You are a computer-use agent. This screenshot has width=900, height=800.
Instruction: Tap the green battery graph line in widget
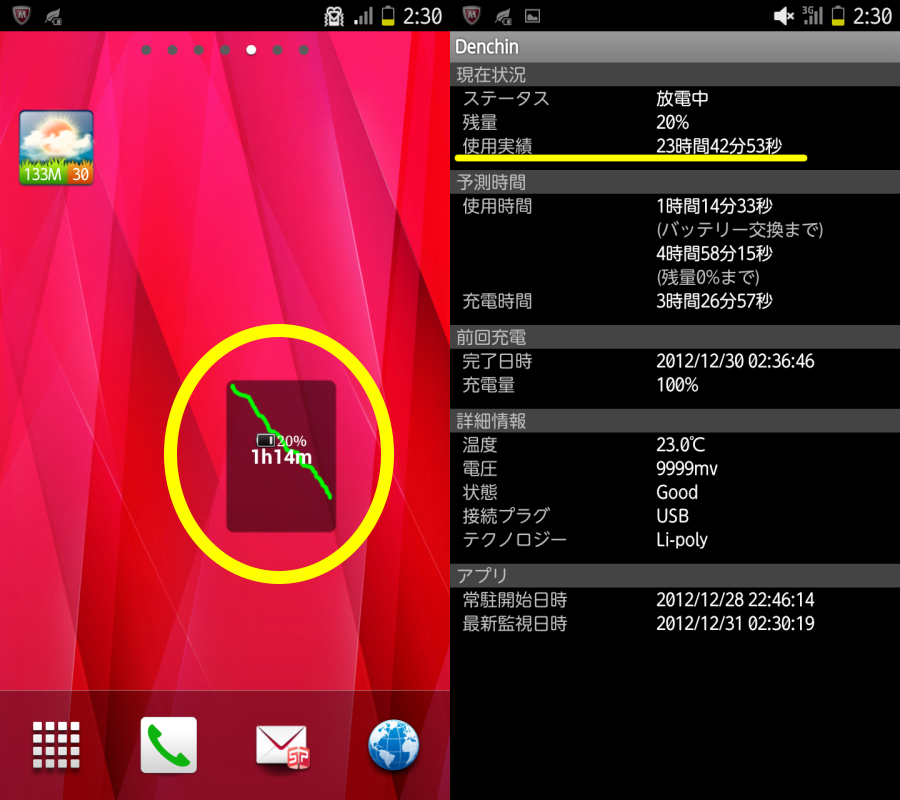(x=281, y=442)
